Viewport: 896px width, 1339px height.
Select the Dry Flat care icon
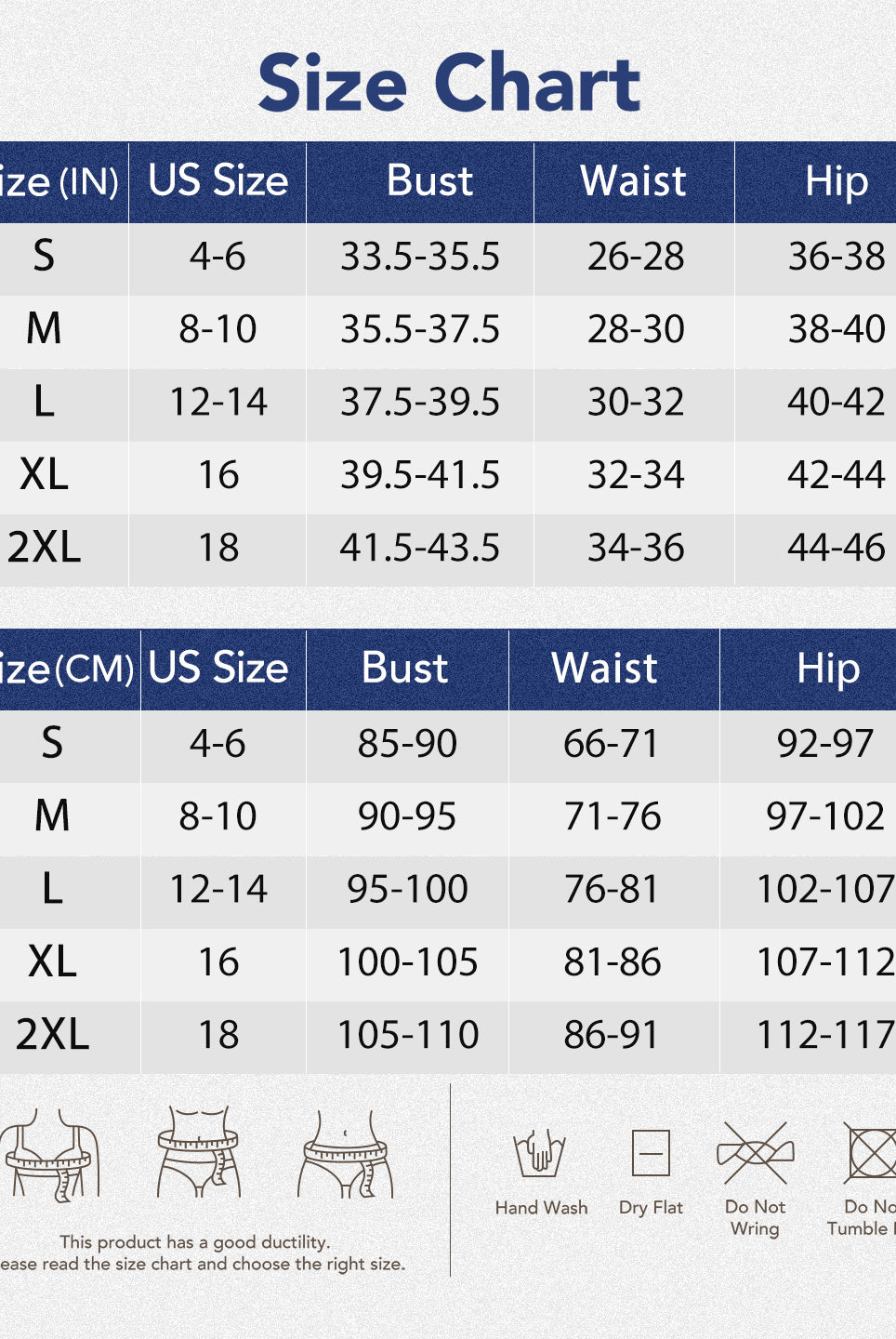point(651,1154)
